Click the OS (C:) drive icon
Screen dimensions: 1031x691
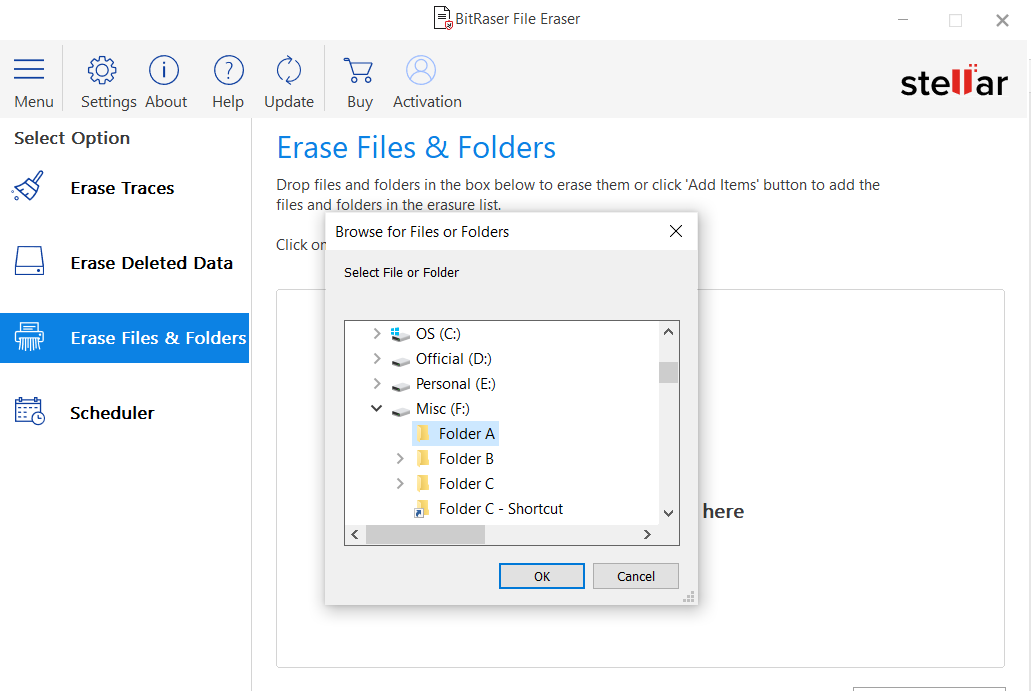coord(400,334)
